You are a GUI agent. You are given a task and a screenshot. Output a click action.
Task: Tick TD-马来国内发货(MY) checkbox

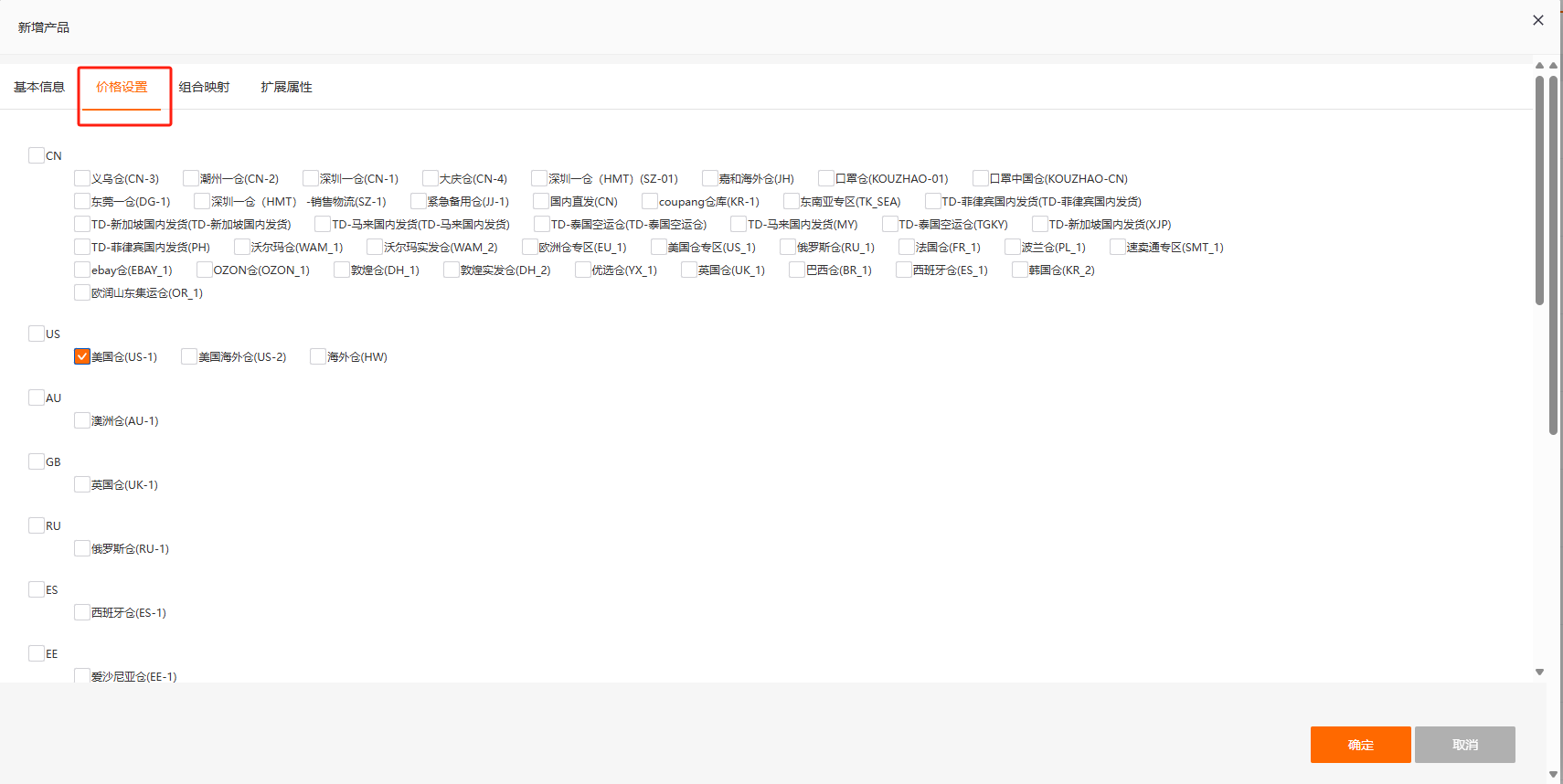739,224
